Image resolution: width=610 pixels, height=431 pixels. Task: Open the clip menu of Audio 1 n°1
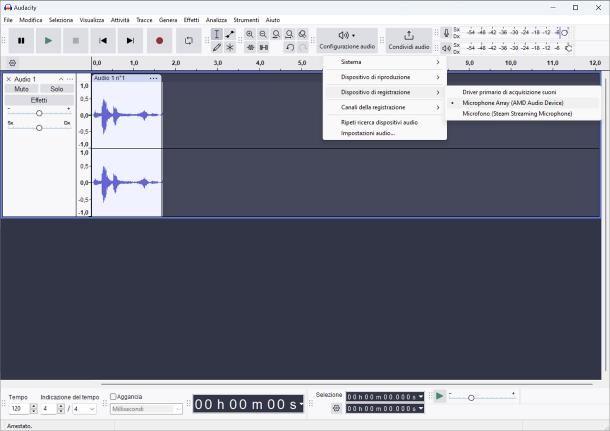pos(154,78)
